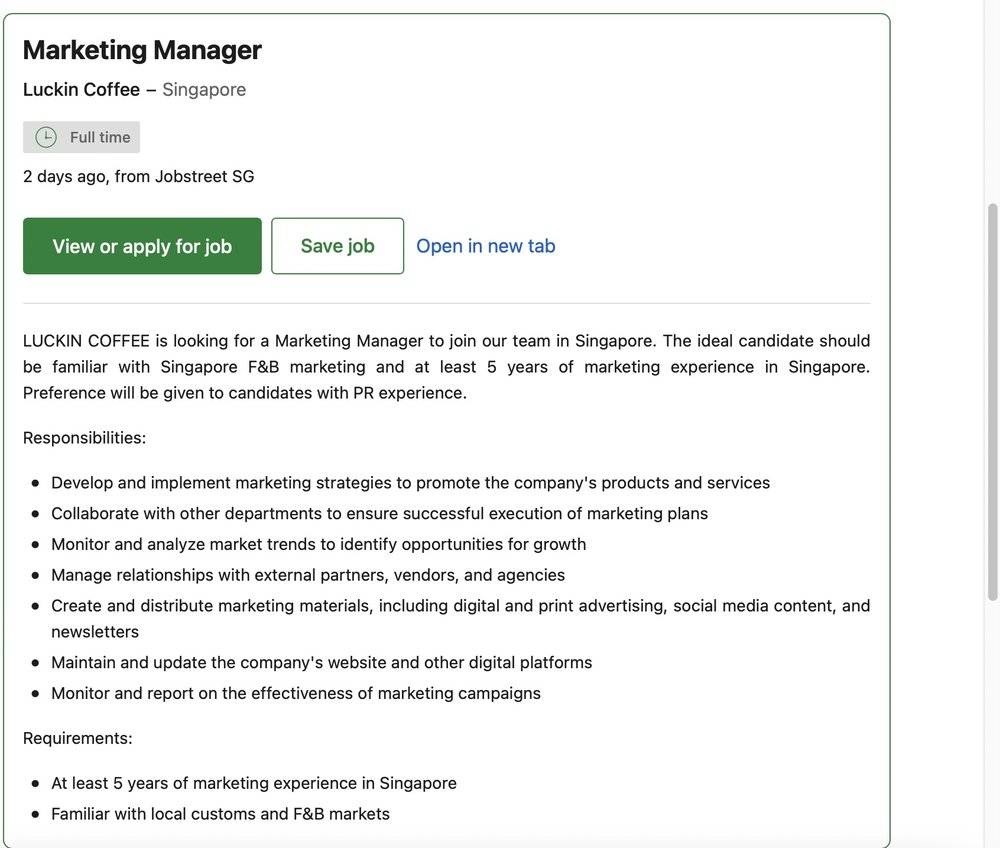This screenshot has width=1000, height=848.
Task: Click the Responsibilities heading
Action: coord(84,438)
